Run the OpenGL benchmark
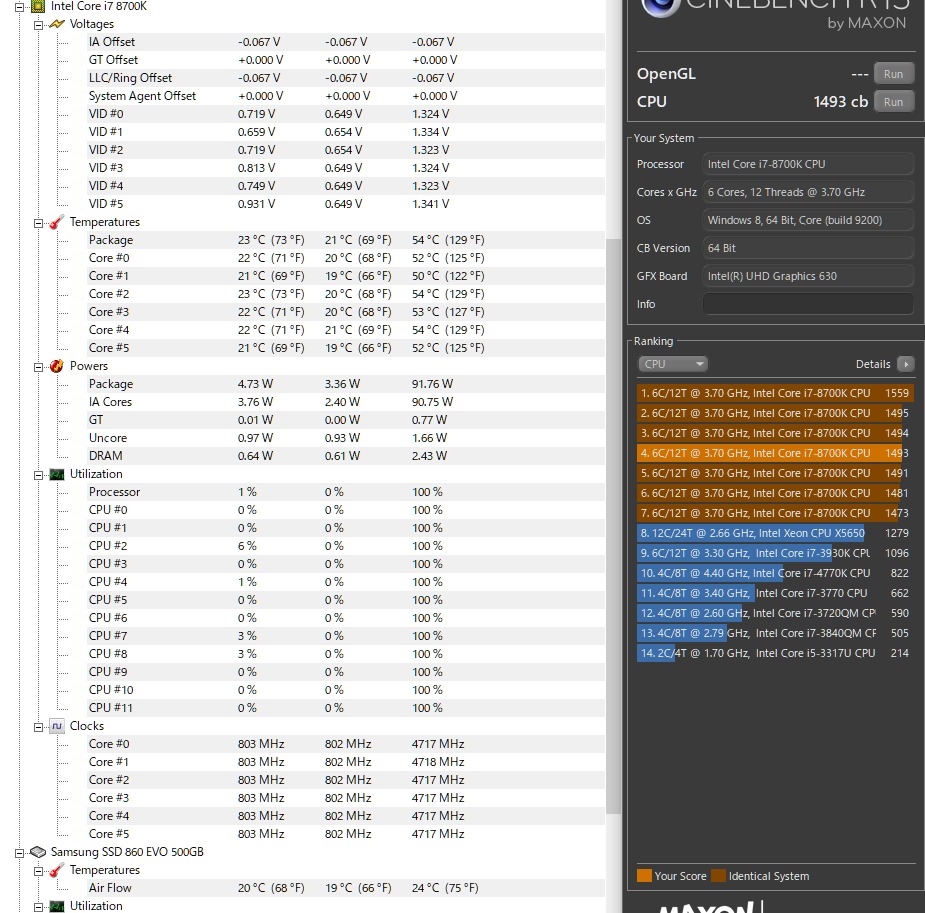Image resolution: width=925 pixels, height=913 pixels. (893, 74)
